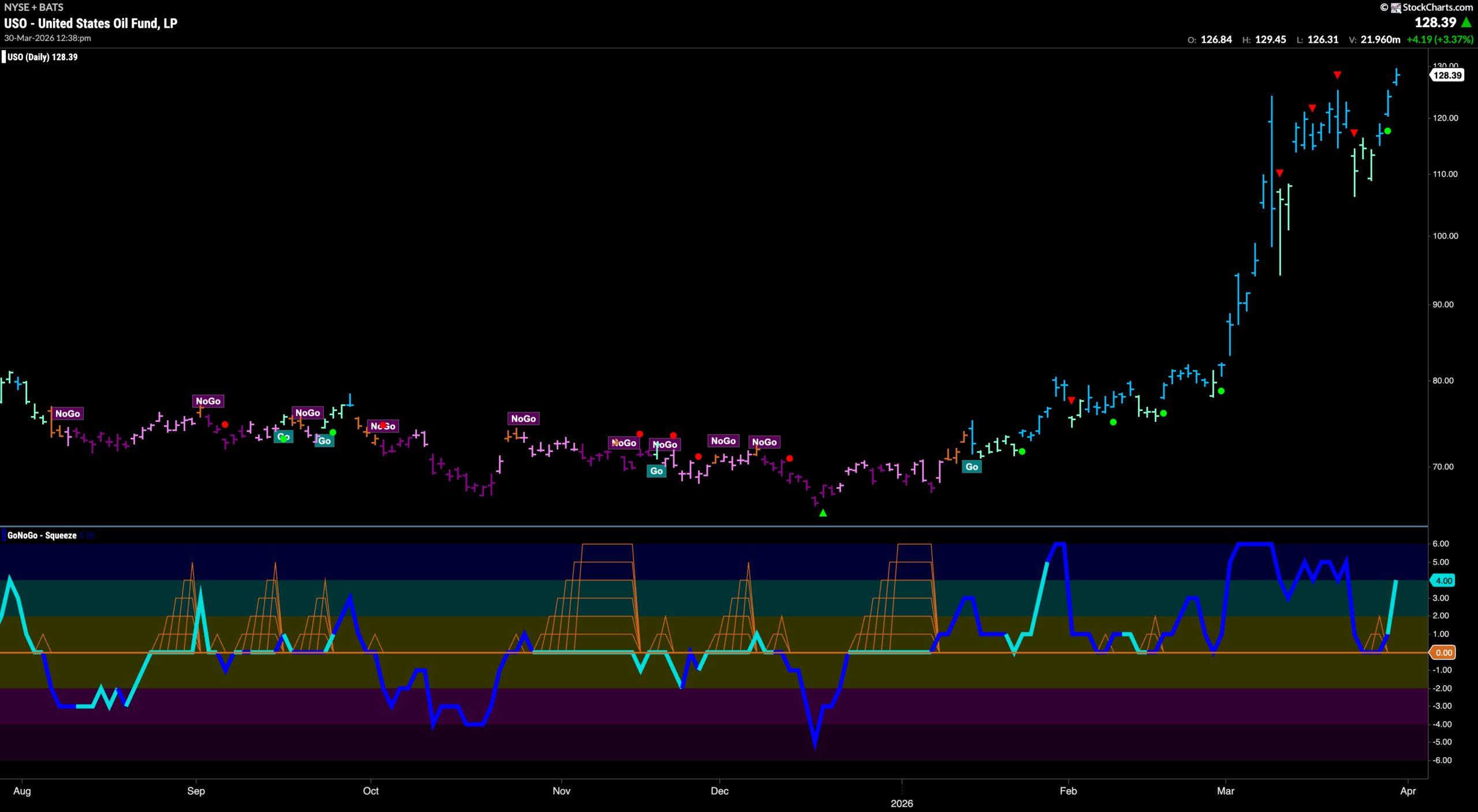This screenshot has height=812, width=1478.
Task: Click the Mar label on the time axis
Action: click(1226, 791)
